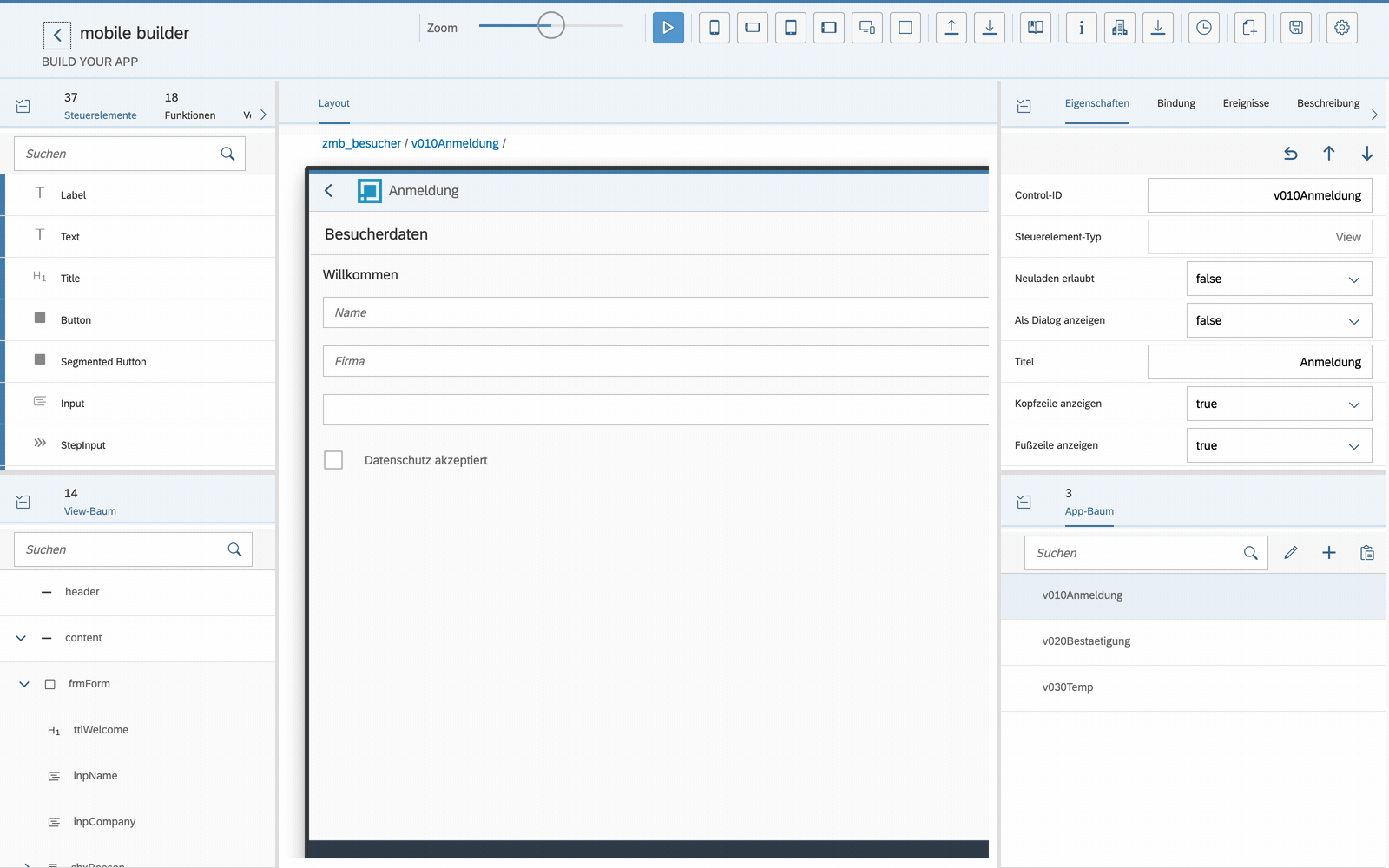
Task: Click the add document icon
Action: pyautogui.click(x=1250, y=28)
